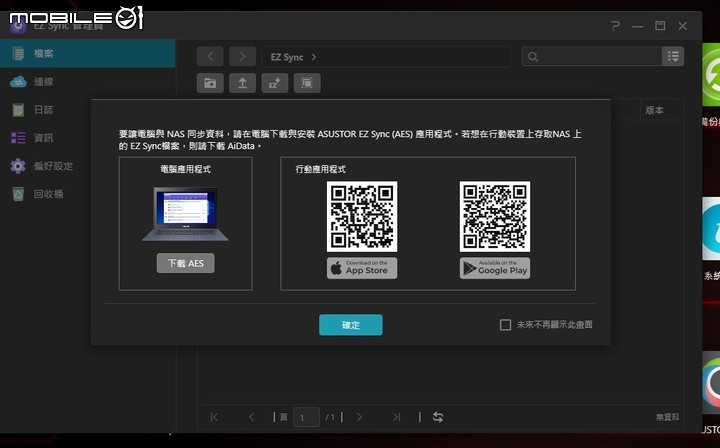Click the 下載 AES button
Image resolution: width=720 pixels, height=448 pixels.
coord(186,263)
